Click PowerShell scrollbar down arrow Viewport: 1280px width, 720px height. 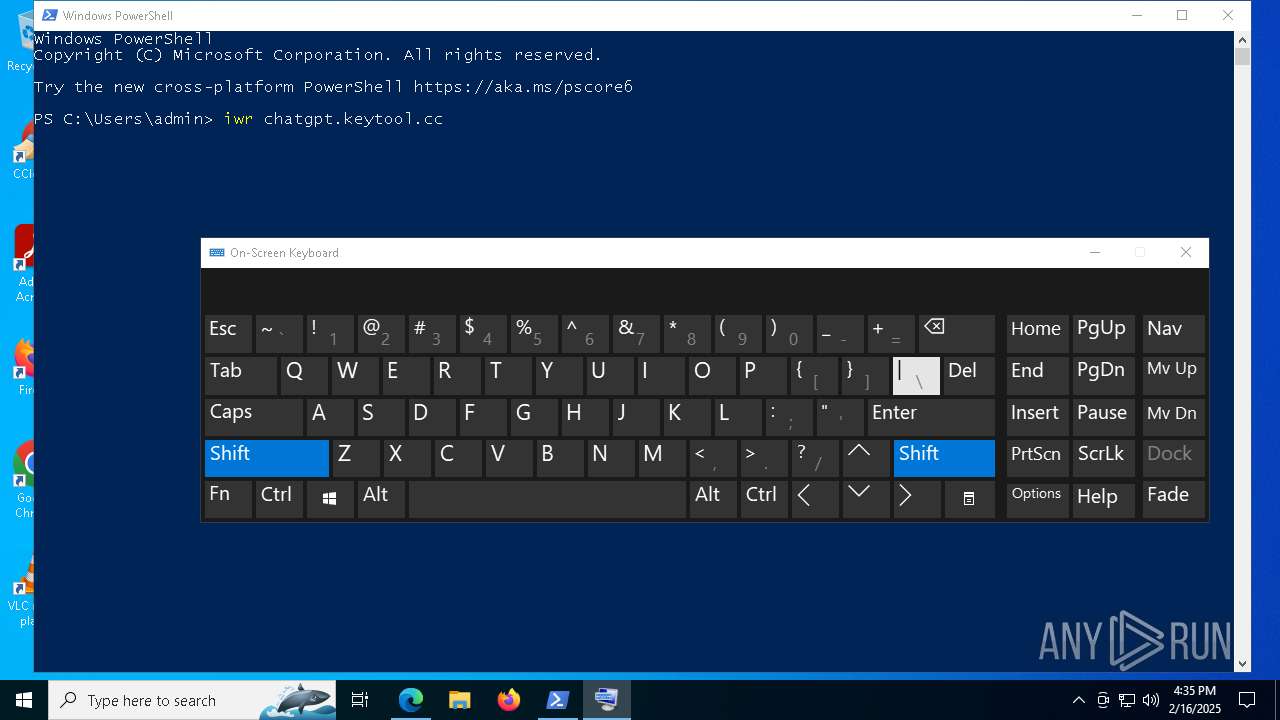1242,663
